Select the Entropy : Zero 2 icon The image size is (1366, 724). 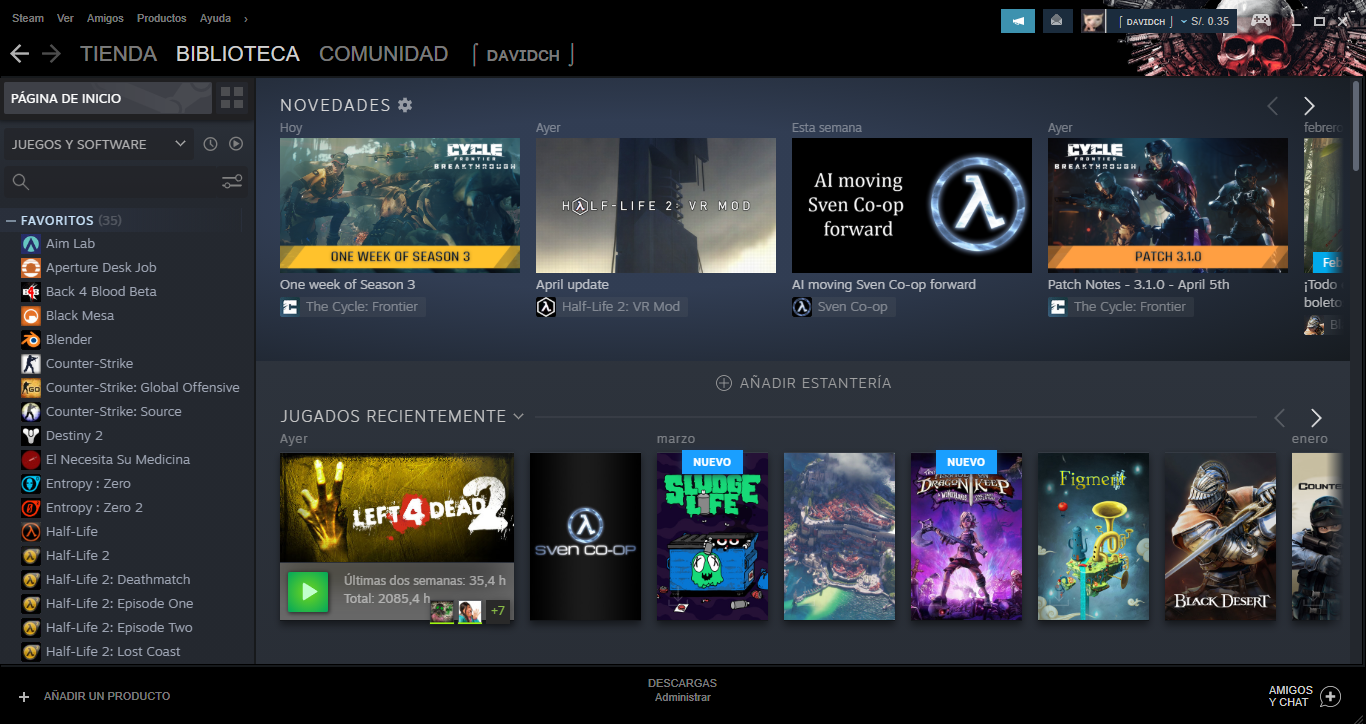[x=31, y=507]
